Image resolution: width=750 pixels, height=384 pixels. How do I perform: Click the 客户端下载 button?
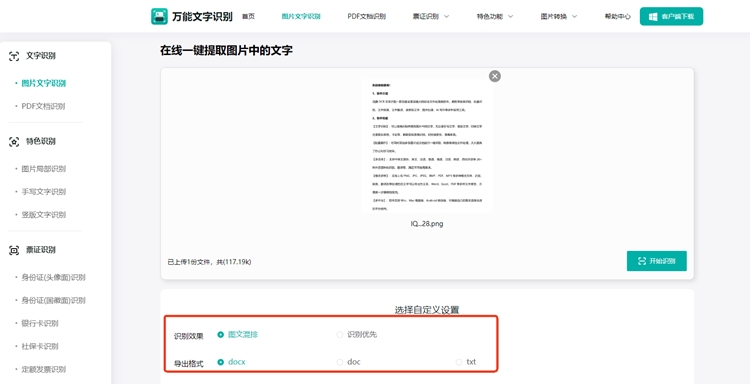pyautogui.click(x=672, y=16)
